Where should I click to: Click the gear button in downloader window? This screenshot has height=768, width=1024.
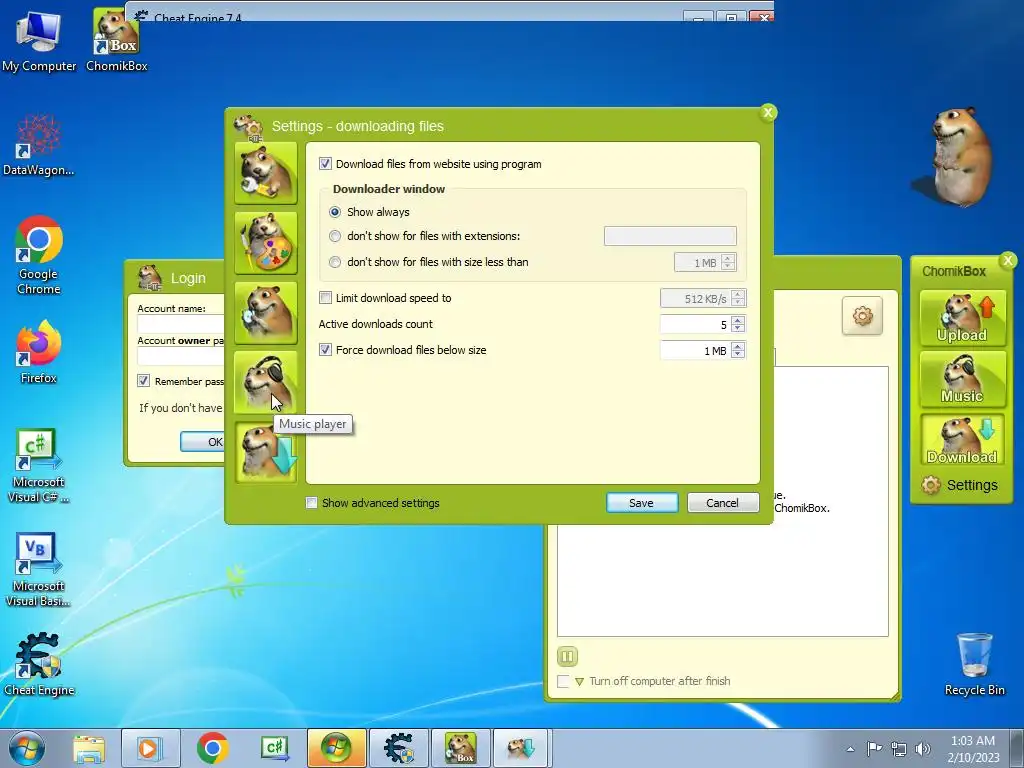pos(862,316)
